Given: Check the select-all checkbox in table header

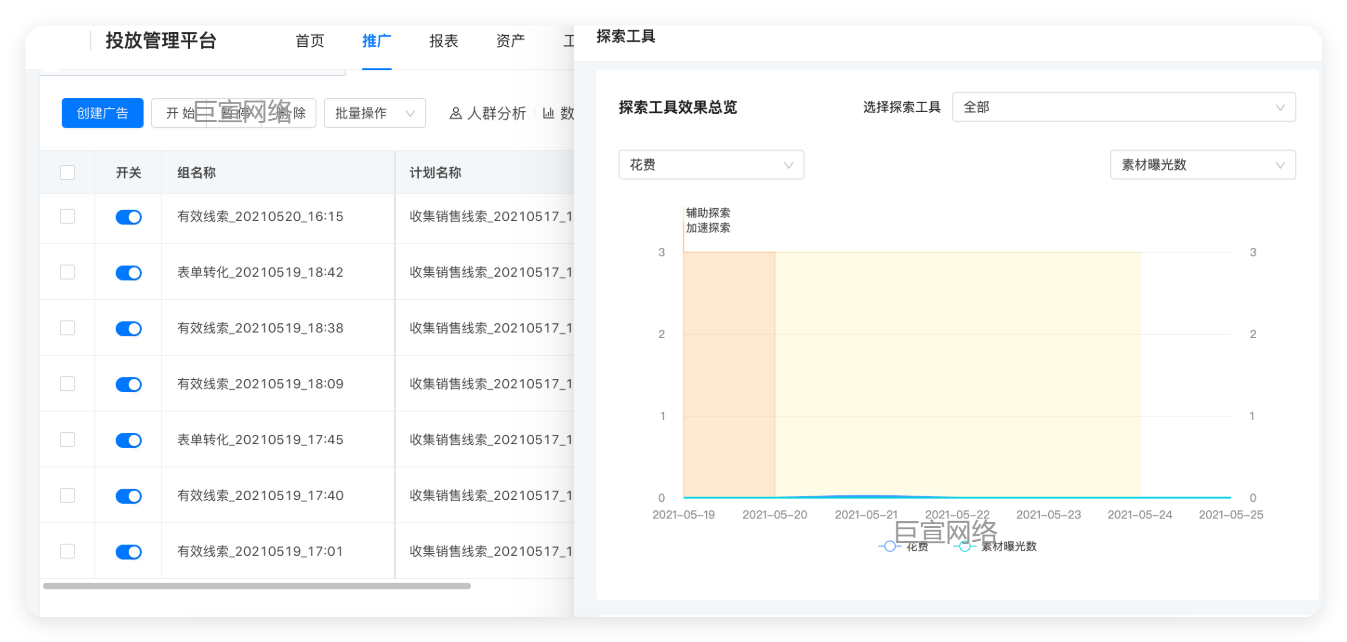Looking at the screenshot, I should [67, 172].
